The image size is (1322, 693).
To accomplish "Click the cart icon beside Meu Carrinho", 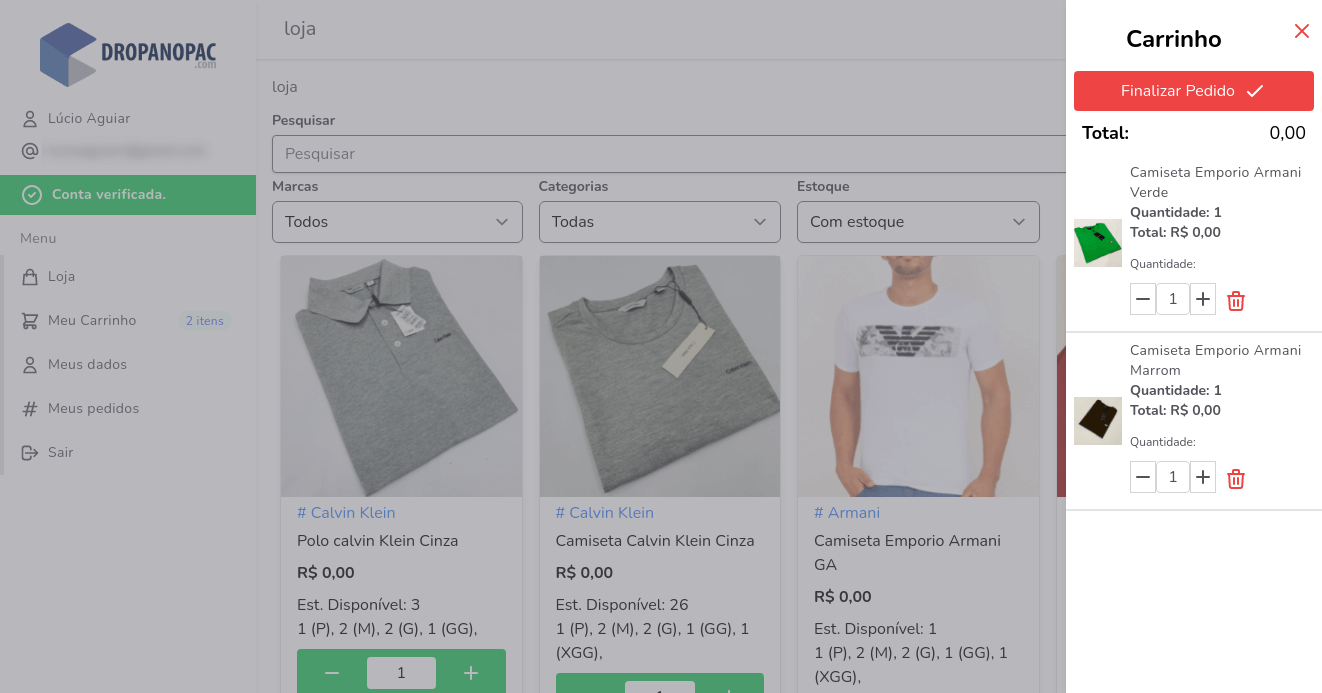I will tap(30, 320).
